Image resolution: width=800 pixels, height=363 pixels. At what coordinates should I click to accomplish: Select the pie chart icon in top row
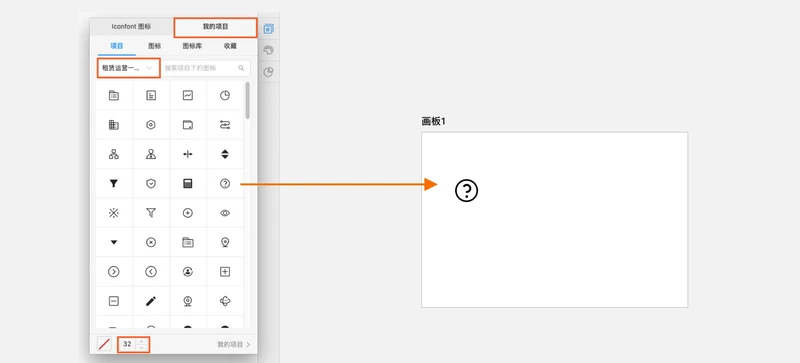tap(225, 95)
